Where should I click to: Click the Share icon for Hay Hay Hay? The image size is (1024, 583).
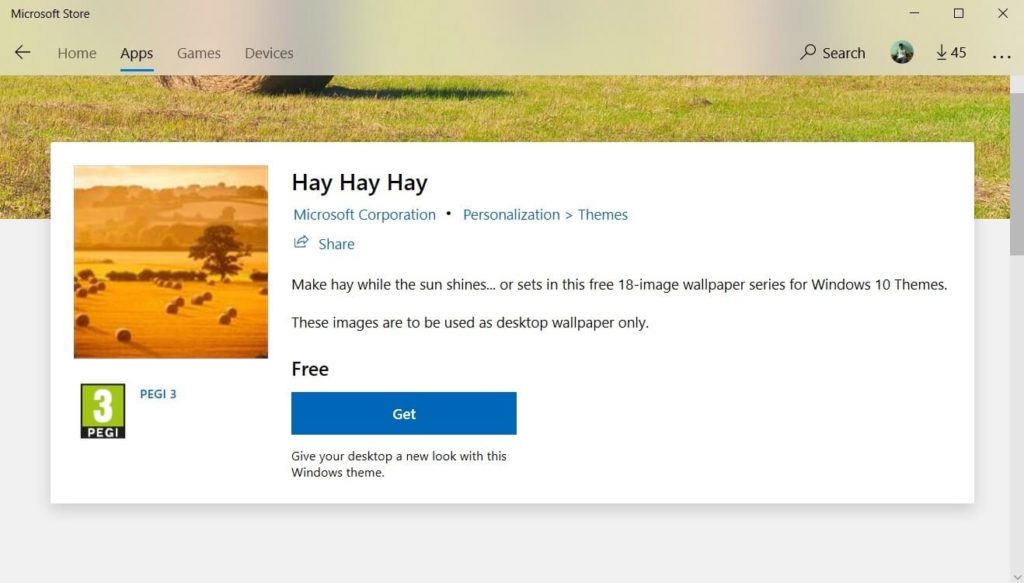pyautogui.click(x=300, y=243)
